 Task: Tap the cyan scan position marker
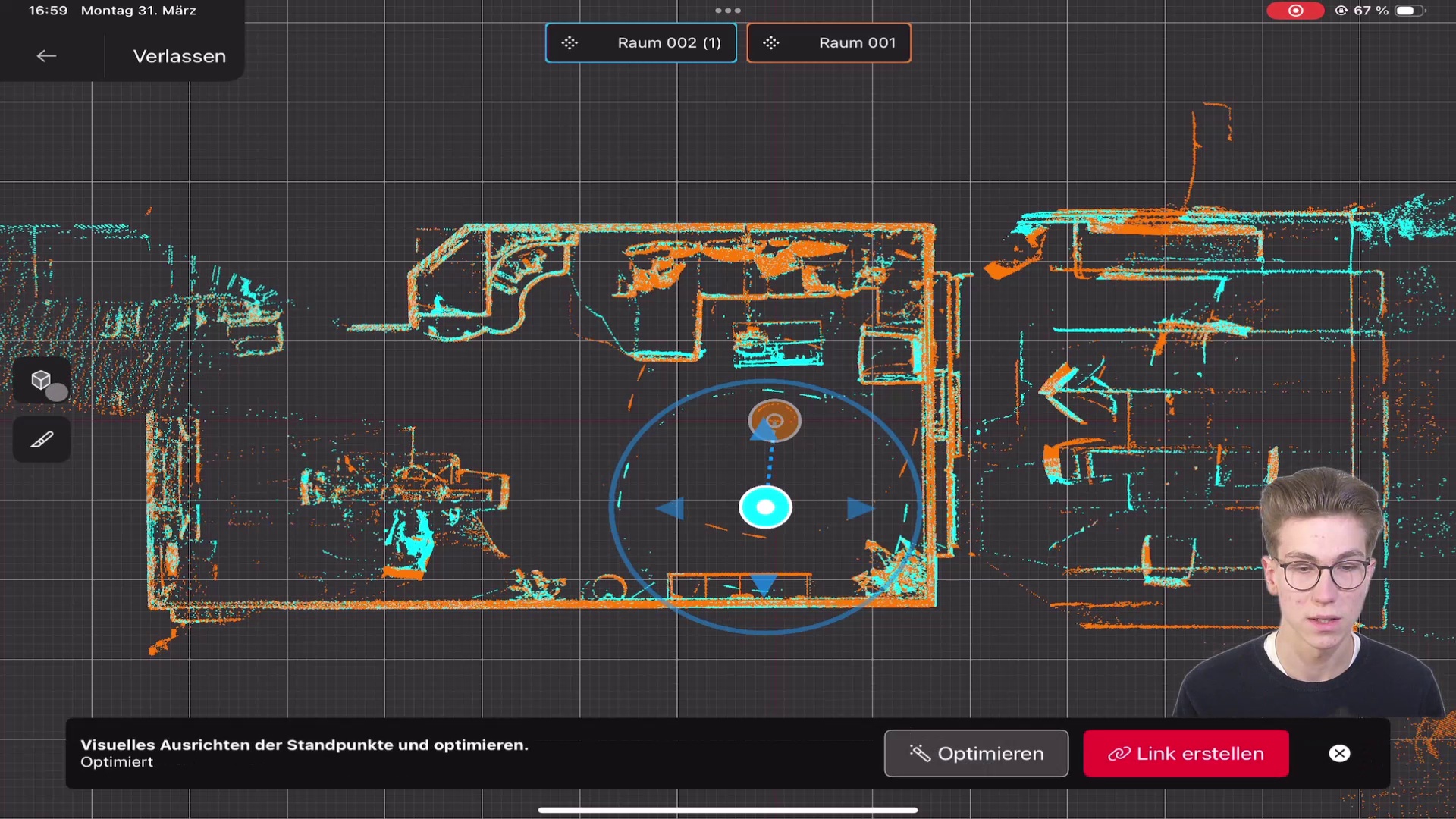coord(765,507)
